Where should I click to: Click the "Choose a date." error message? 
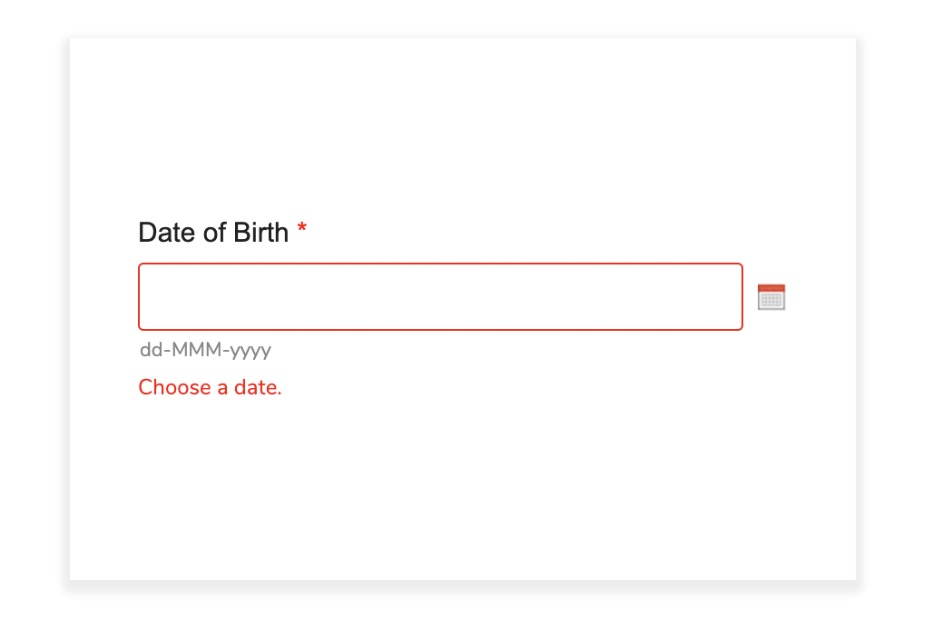point(210,387)
